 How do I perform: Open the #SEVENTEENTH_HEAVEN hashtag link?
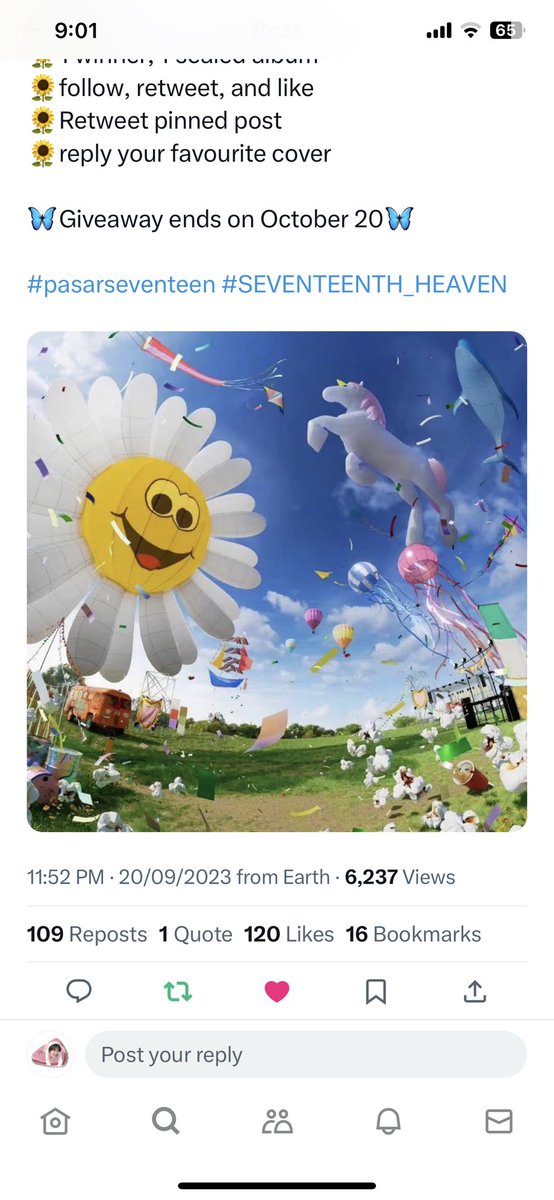click(364, 284)
